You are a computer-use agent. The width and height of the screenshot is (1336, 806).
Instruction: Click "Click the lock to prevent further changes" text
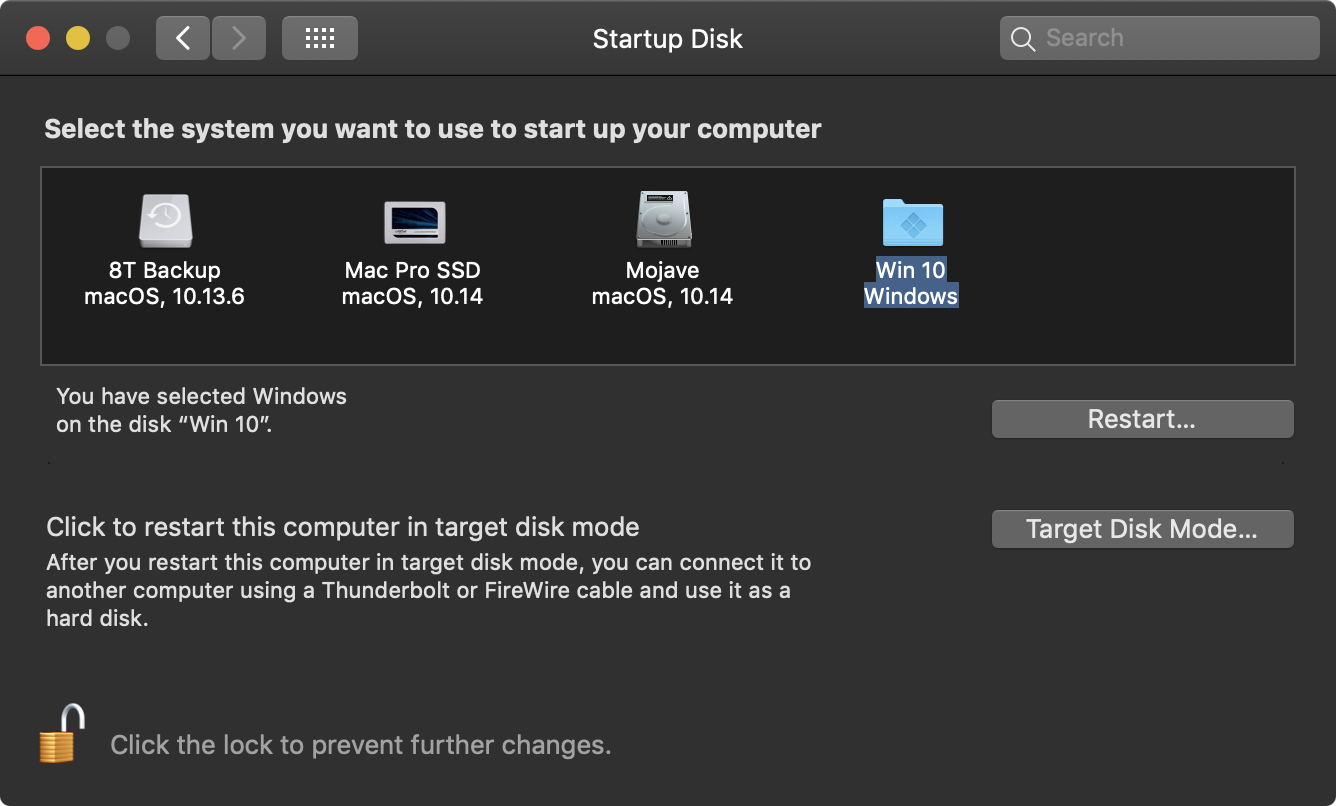pos(360,745)
